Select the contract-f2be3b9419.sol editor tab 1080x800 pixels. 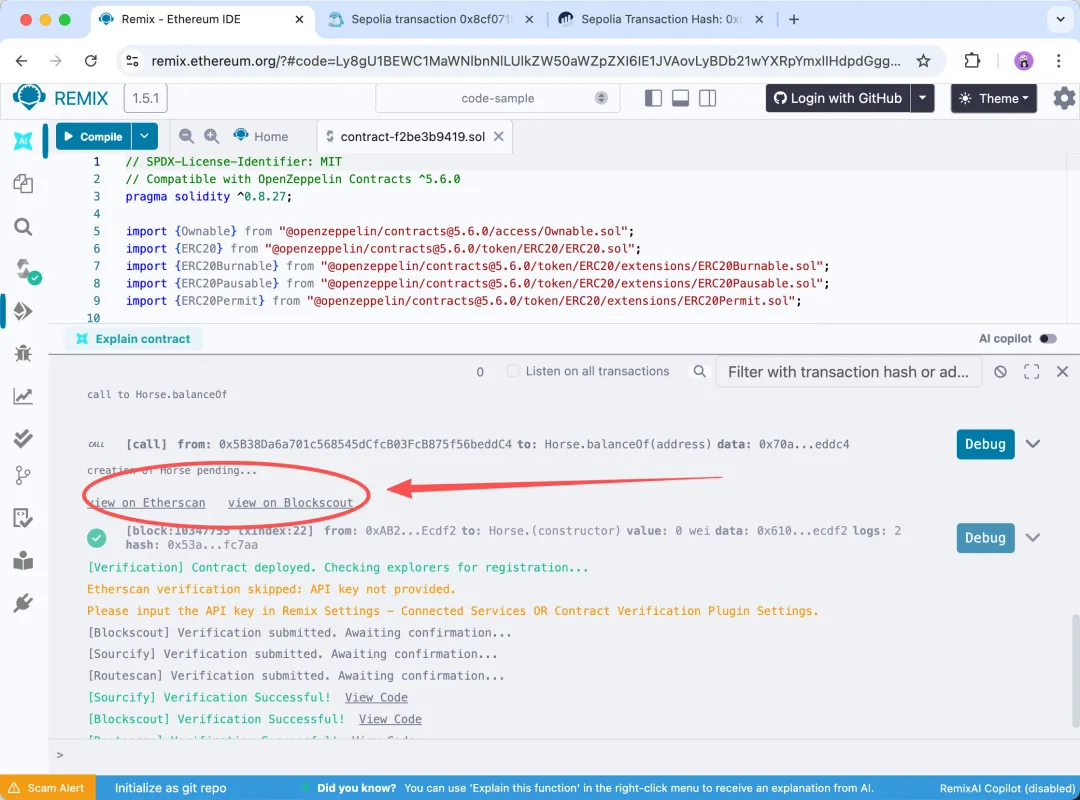(x=412, y=136)
